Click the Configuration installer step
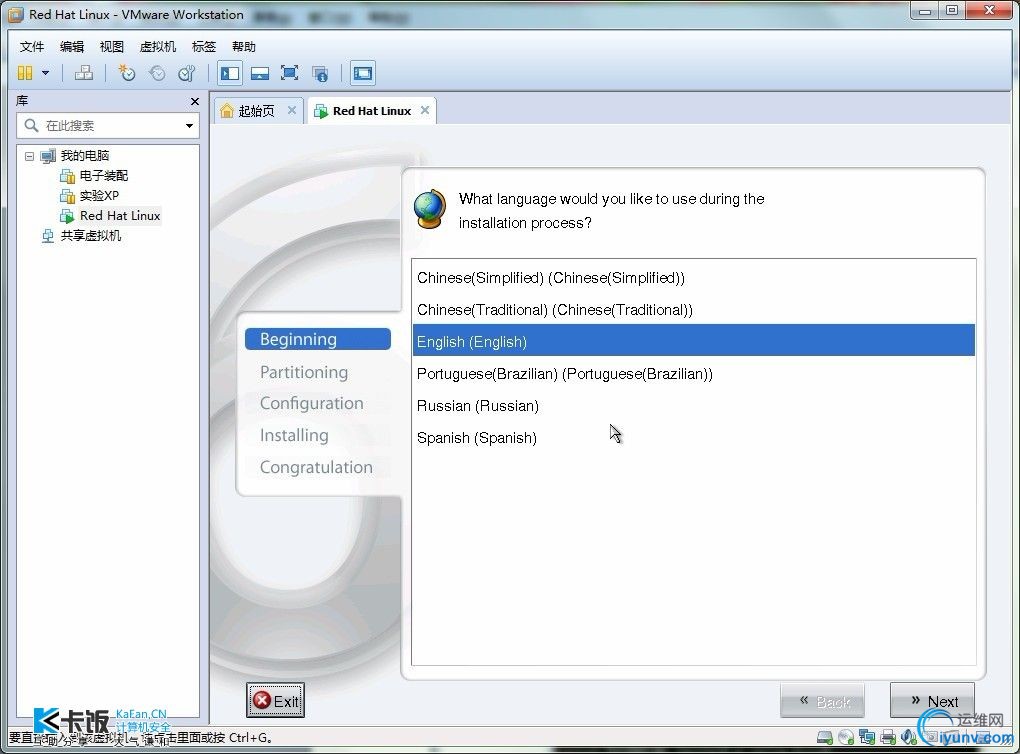 pos(312,403)
